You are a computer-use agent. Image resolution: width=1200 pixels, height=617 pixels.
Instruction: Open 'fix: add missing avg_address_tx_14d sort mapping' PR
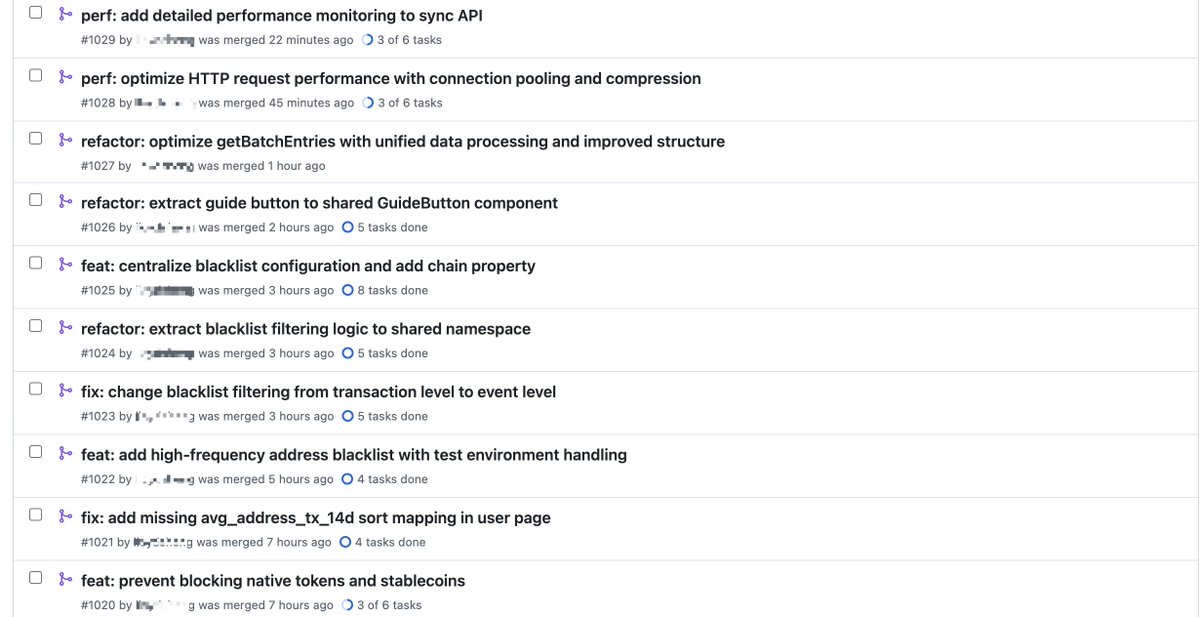coord(316,518)
